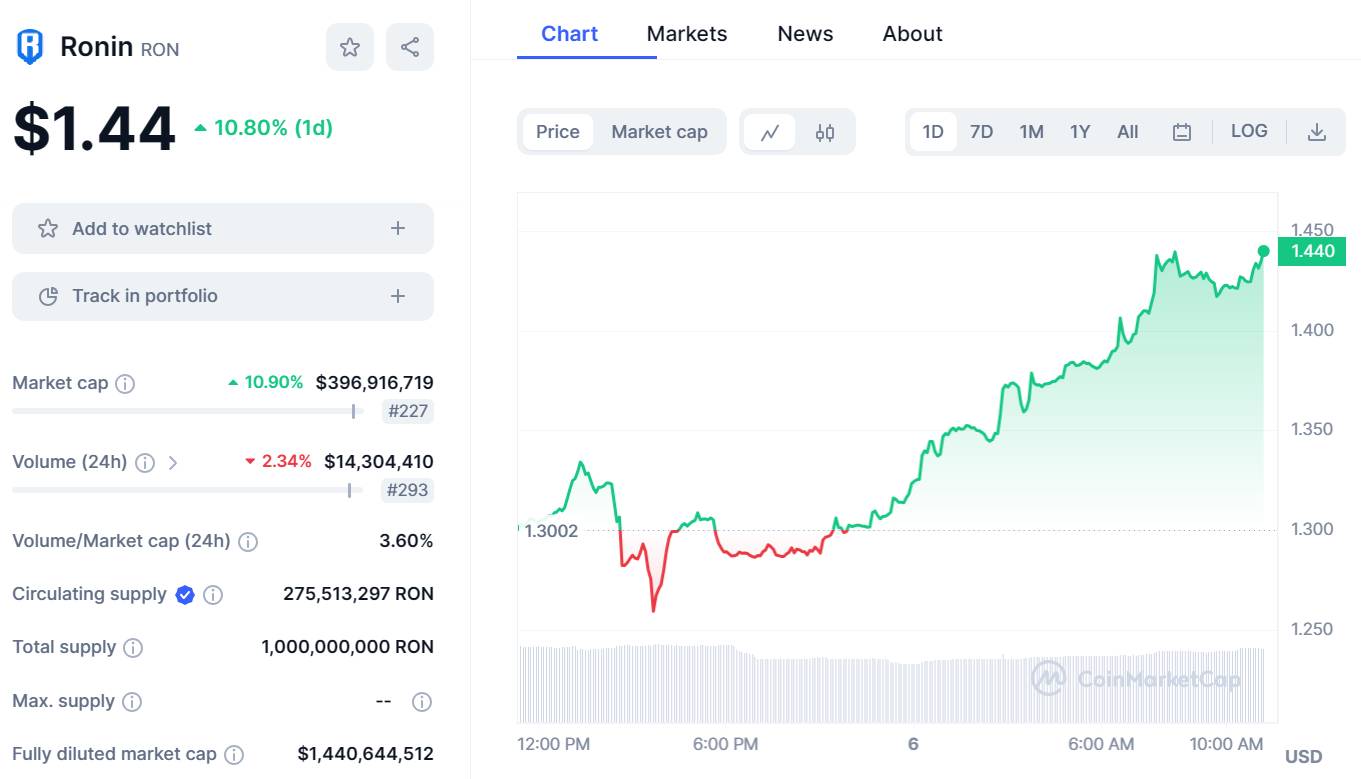The image size is (1361, 779).
Task: Open the calendar date range picker
Action: click(1181, 132)
